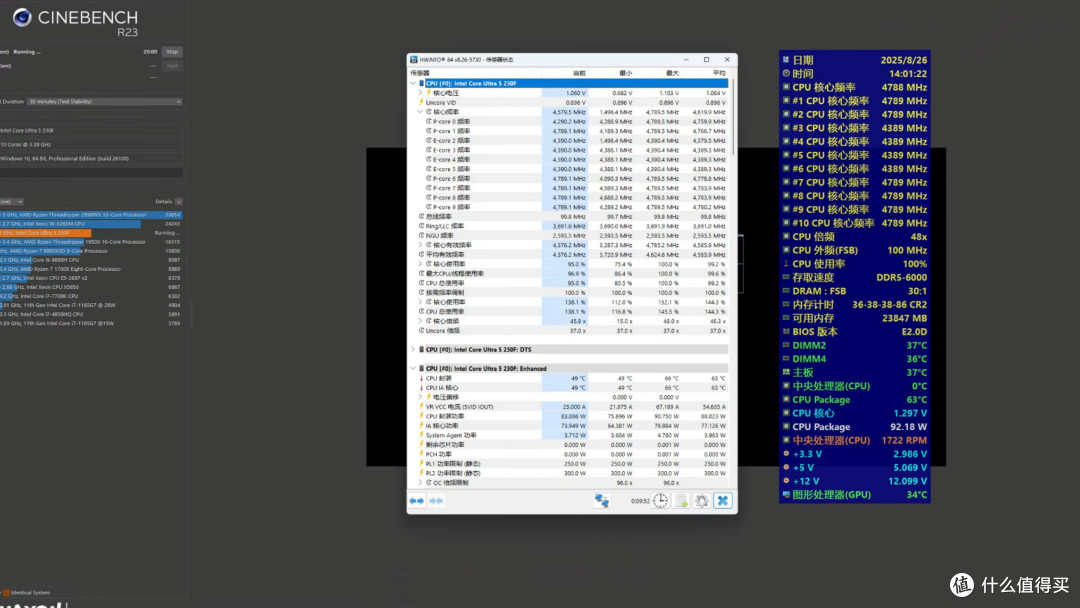Click the 36-38-38-86 CR2 memory timing entry
The height and width of the screenshot is (608, 1080).
(x=855, y=304)
